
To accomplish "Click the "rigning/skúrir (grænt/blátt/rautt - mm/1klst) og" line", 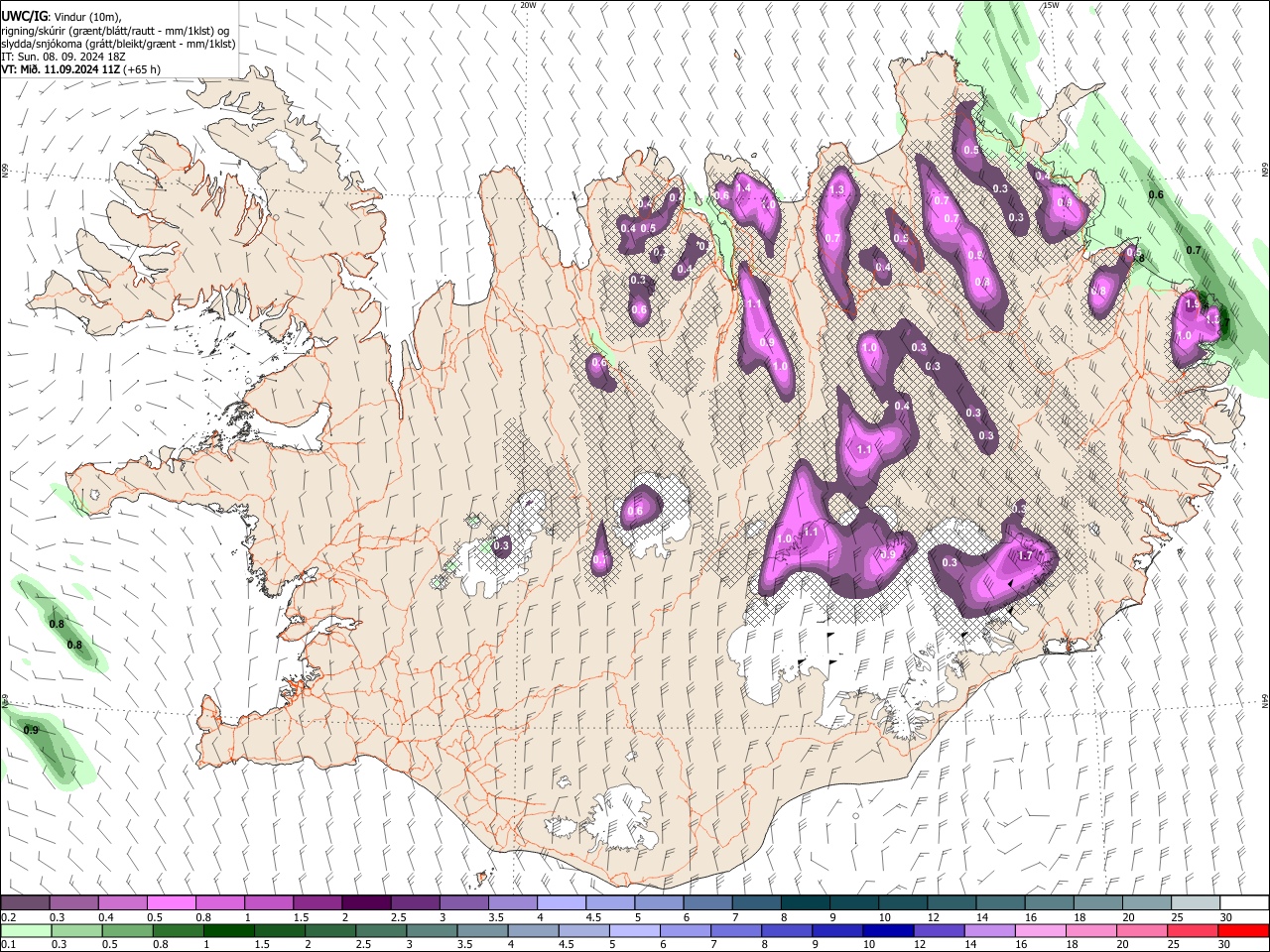I will point(115,31).
